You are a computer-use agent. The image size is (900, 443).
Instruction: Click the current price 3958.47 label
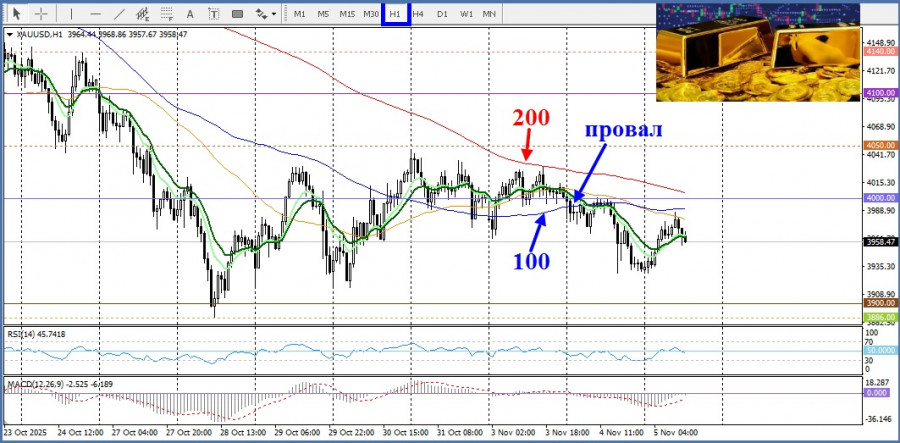click(x=879, y=242)
